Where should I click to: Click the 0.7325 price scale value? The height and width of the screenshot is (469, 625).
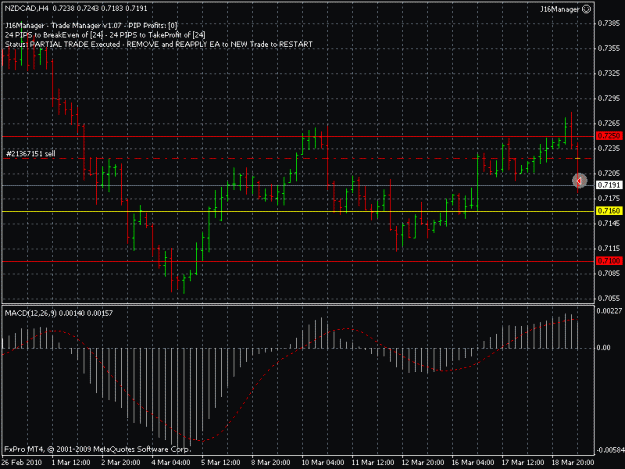point(609,73)
